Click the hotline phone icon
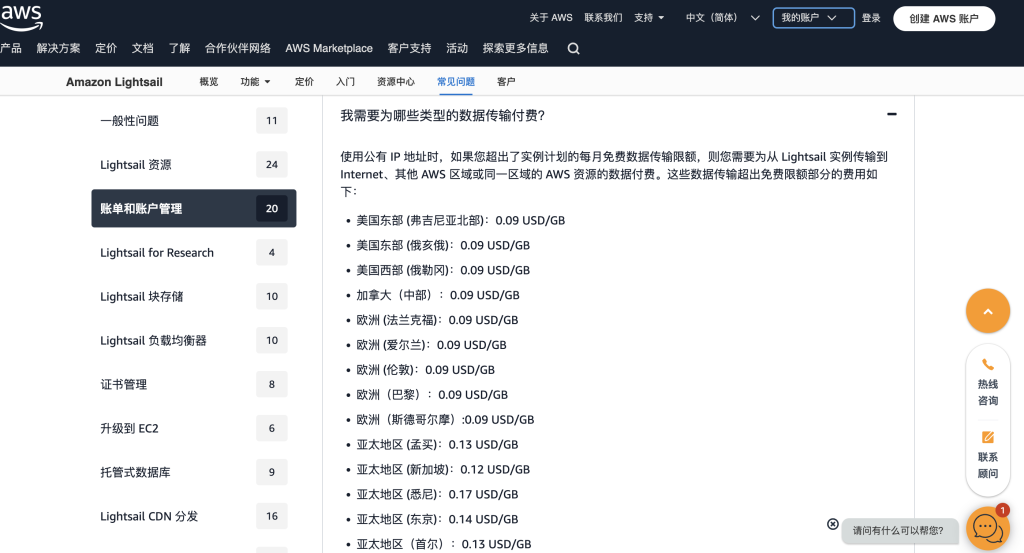The image size is (1024, 553). click(x=987, y=364)
